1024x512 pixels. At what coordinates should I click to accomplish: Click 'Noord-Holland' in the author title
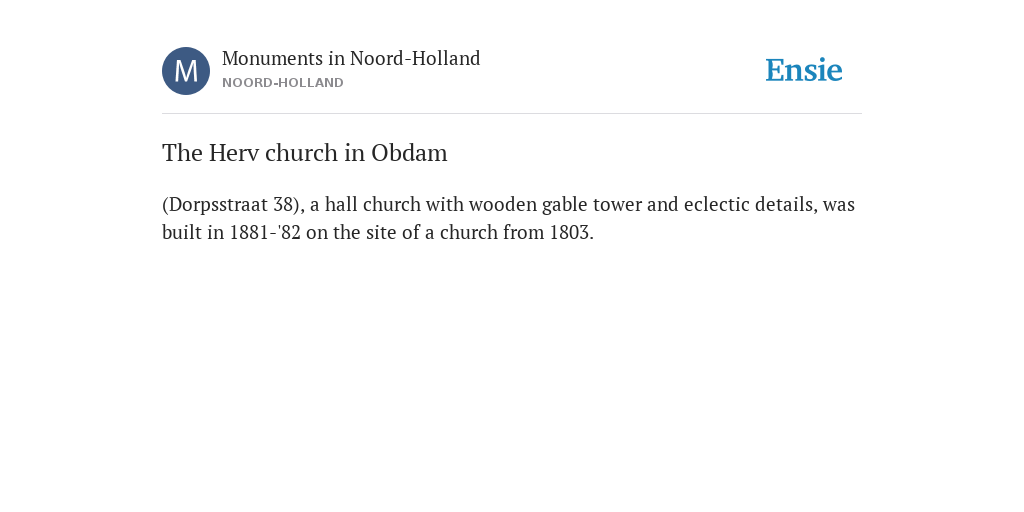point(415,59)
